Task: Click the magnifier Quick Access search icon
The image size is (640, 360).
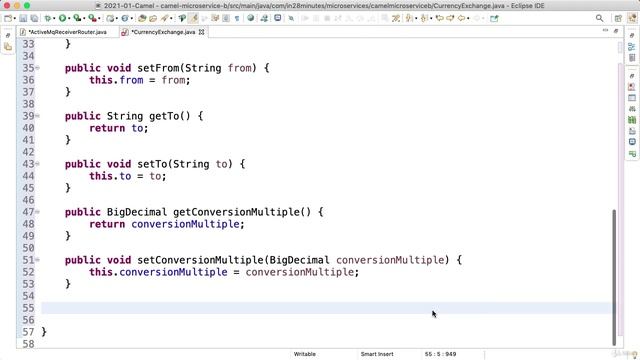Action: coord(599,18)
